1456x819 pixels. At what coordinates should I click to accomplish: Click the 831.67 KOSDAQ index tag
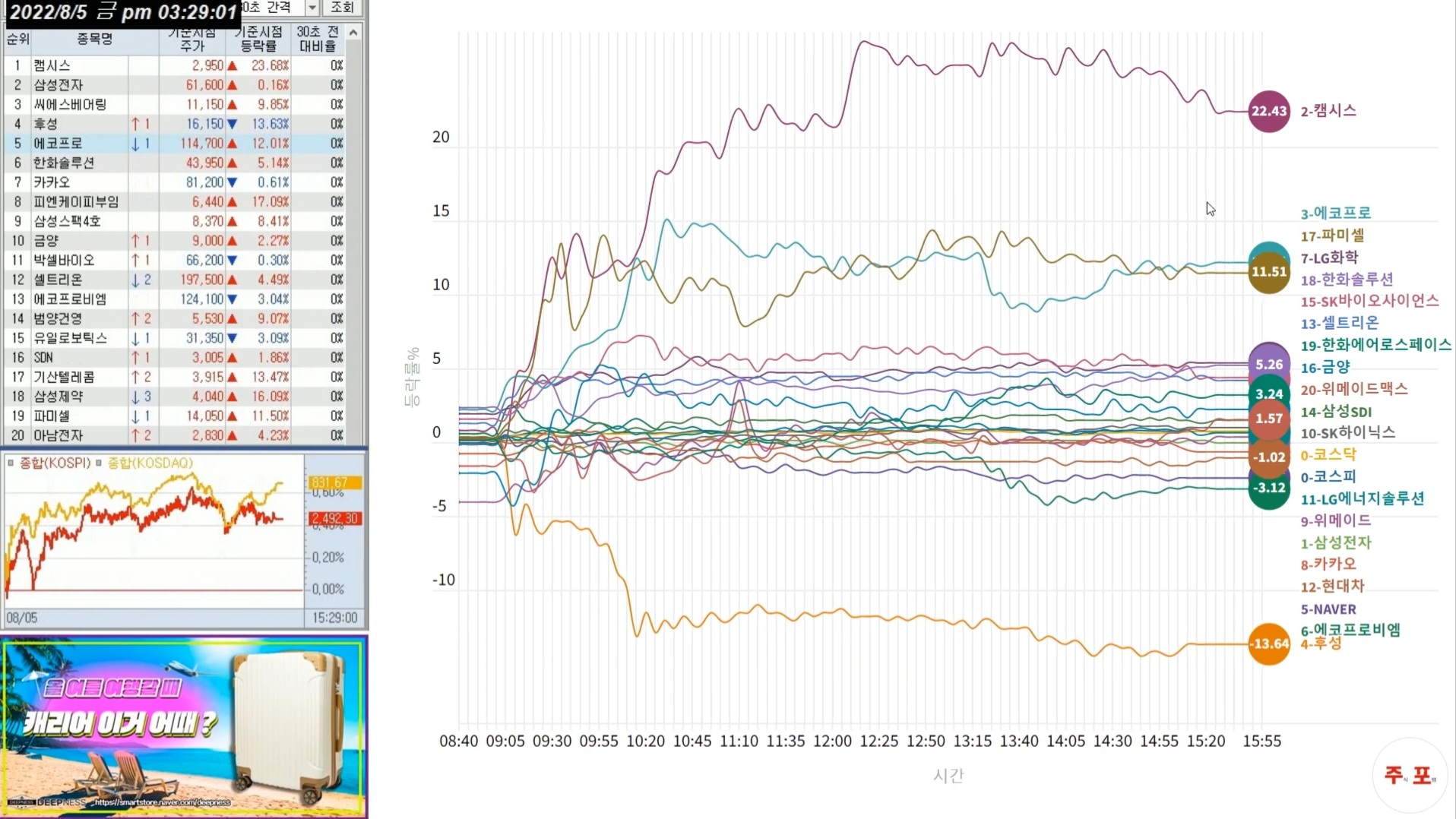(x=335, y=482)
